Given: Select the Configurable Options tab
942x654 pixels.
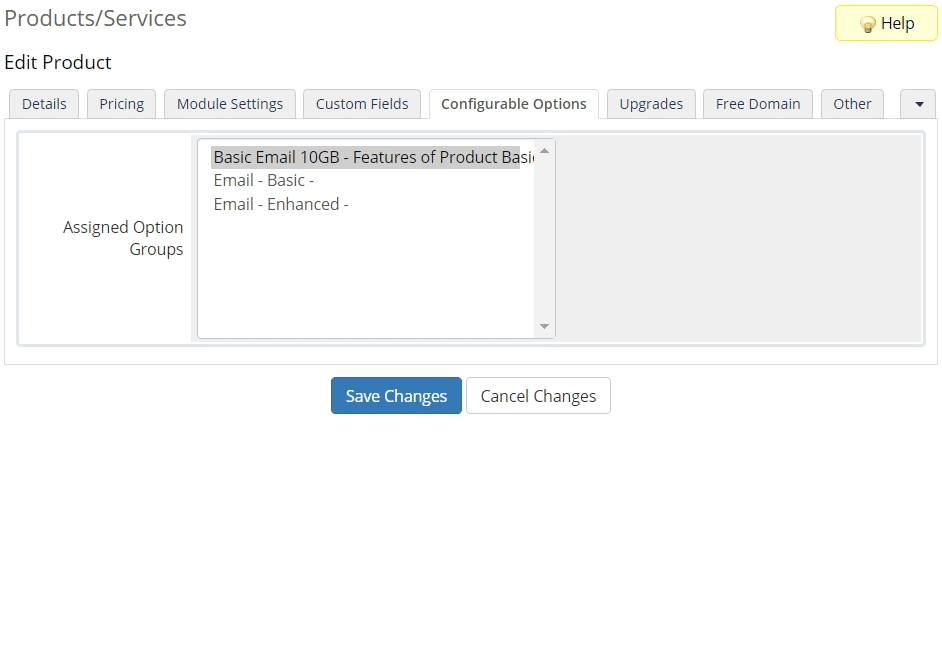Looking at the screenshot, I should coord(513,104).
